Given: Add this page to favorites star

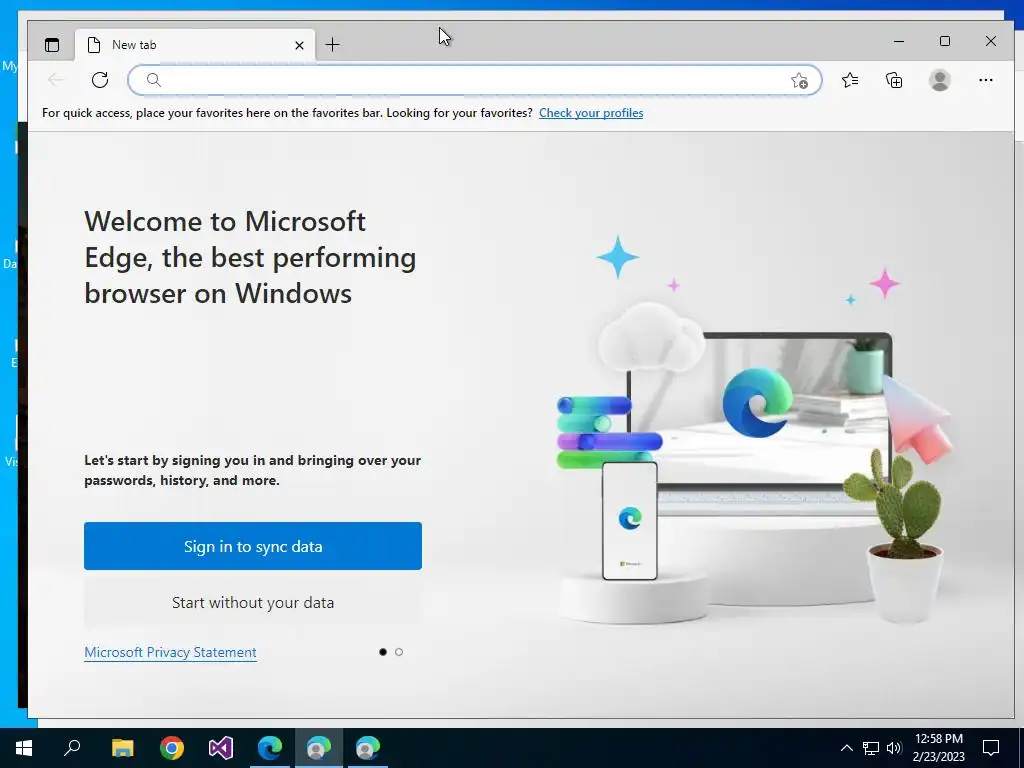Looking at the screenshot, I should click(799, 80).
